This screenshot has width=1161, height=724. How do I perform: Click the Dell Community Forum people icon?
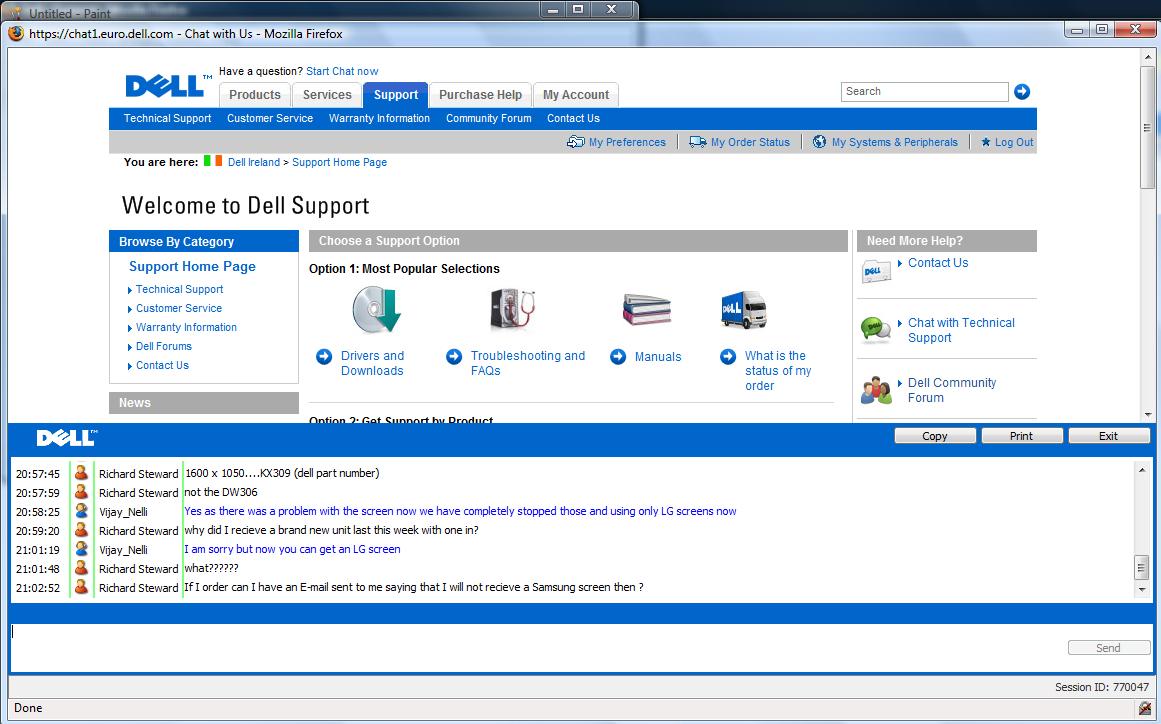(x=876, y=390)
